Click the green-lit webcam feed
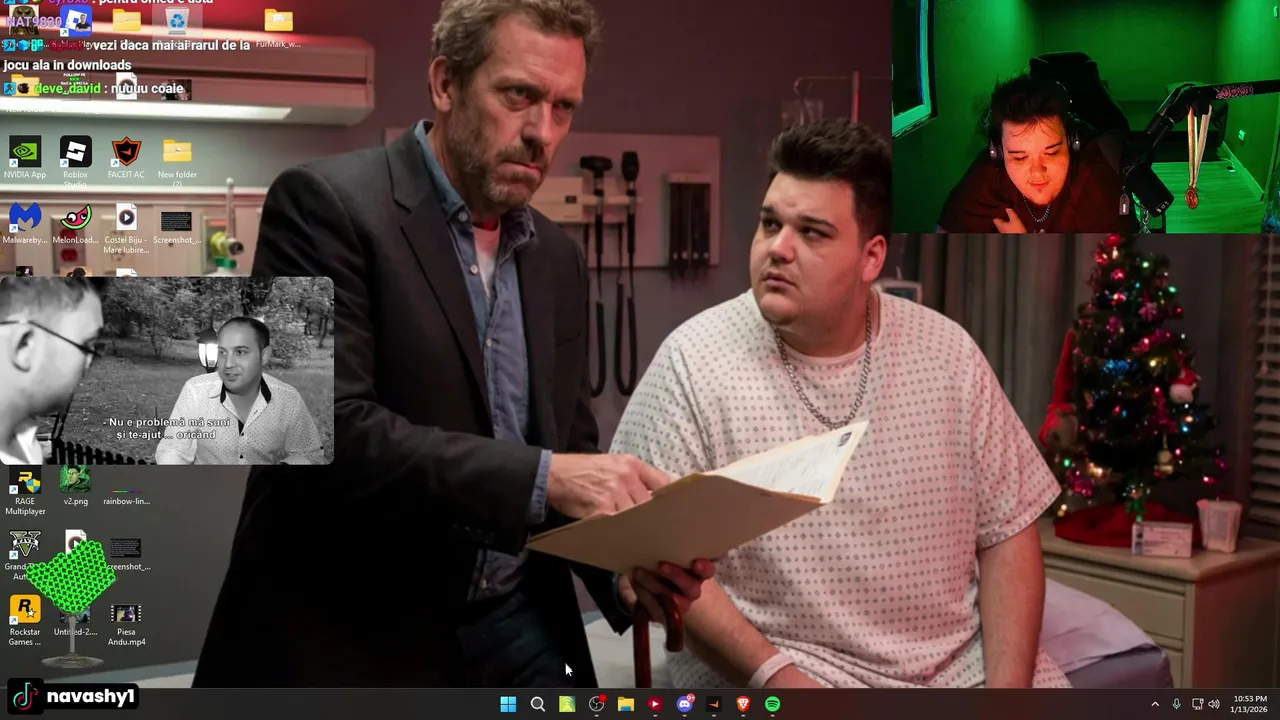 tap(1086, 117)
